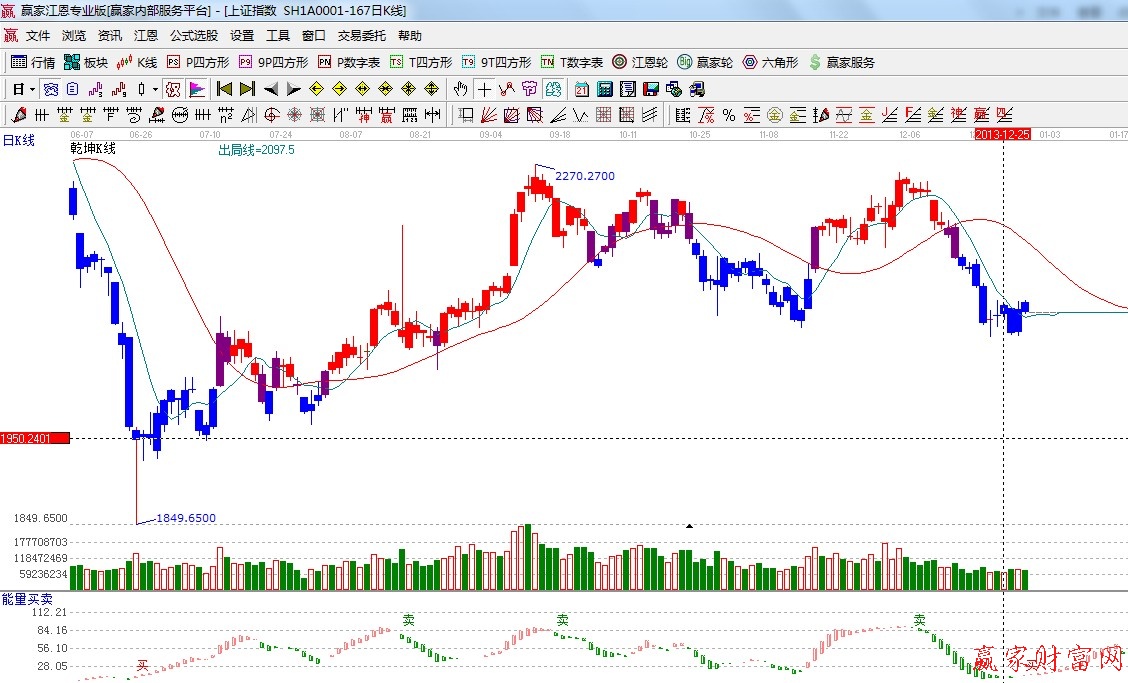
Task: Open the calculator icon in toolbar
Action: click(x=604, y=89)
